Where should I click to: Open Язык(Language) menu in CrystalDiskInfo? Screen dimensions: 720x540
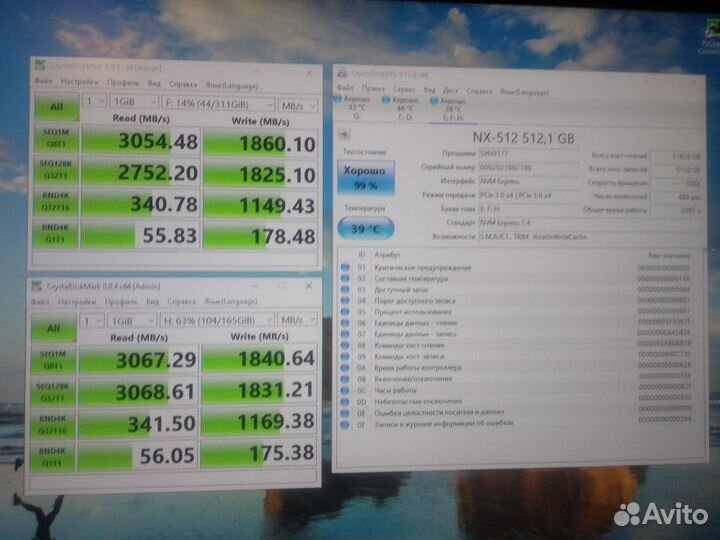524,92
